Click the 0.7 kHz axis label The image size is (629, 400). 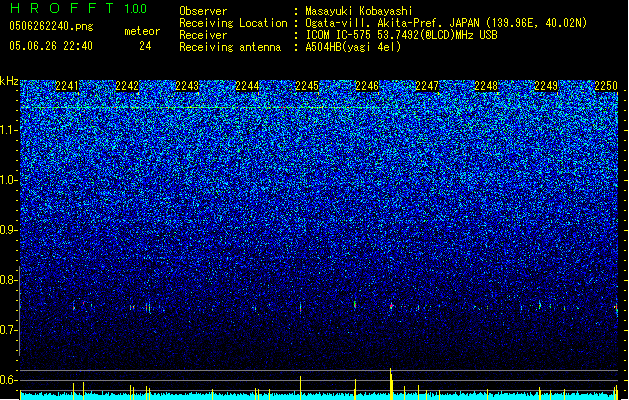tap(9, 330)
